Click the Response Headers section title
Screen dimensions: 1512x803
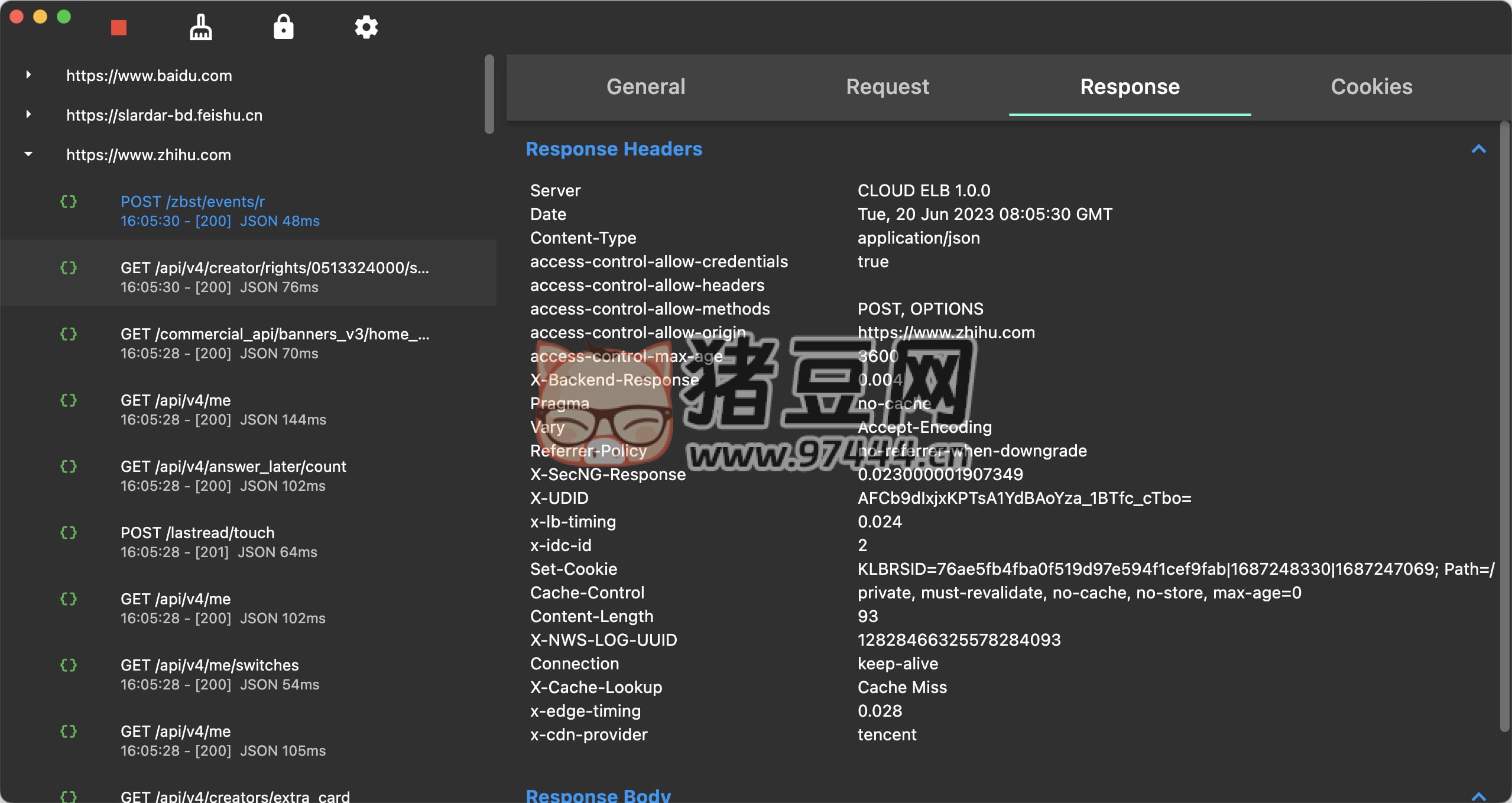point(614,149)
